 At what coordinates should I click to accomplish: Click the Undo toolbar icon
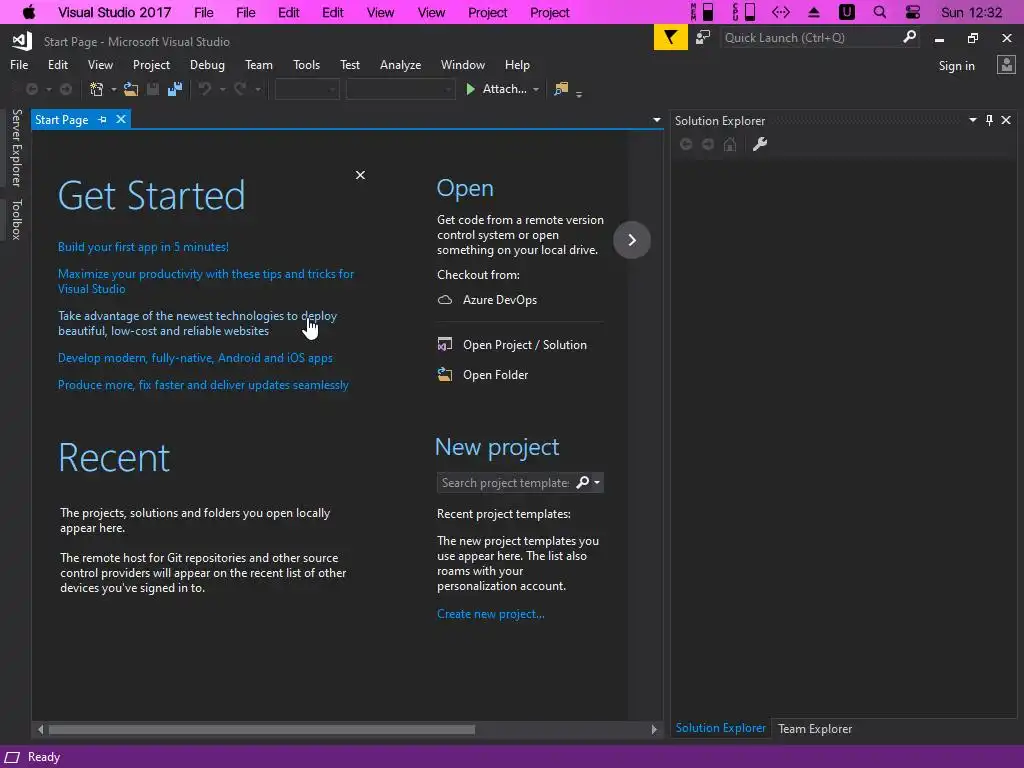[205, 89]
